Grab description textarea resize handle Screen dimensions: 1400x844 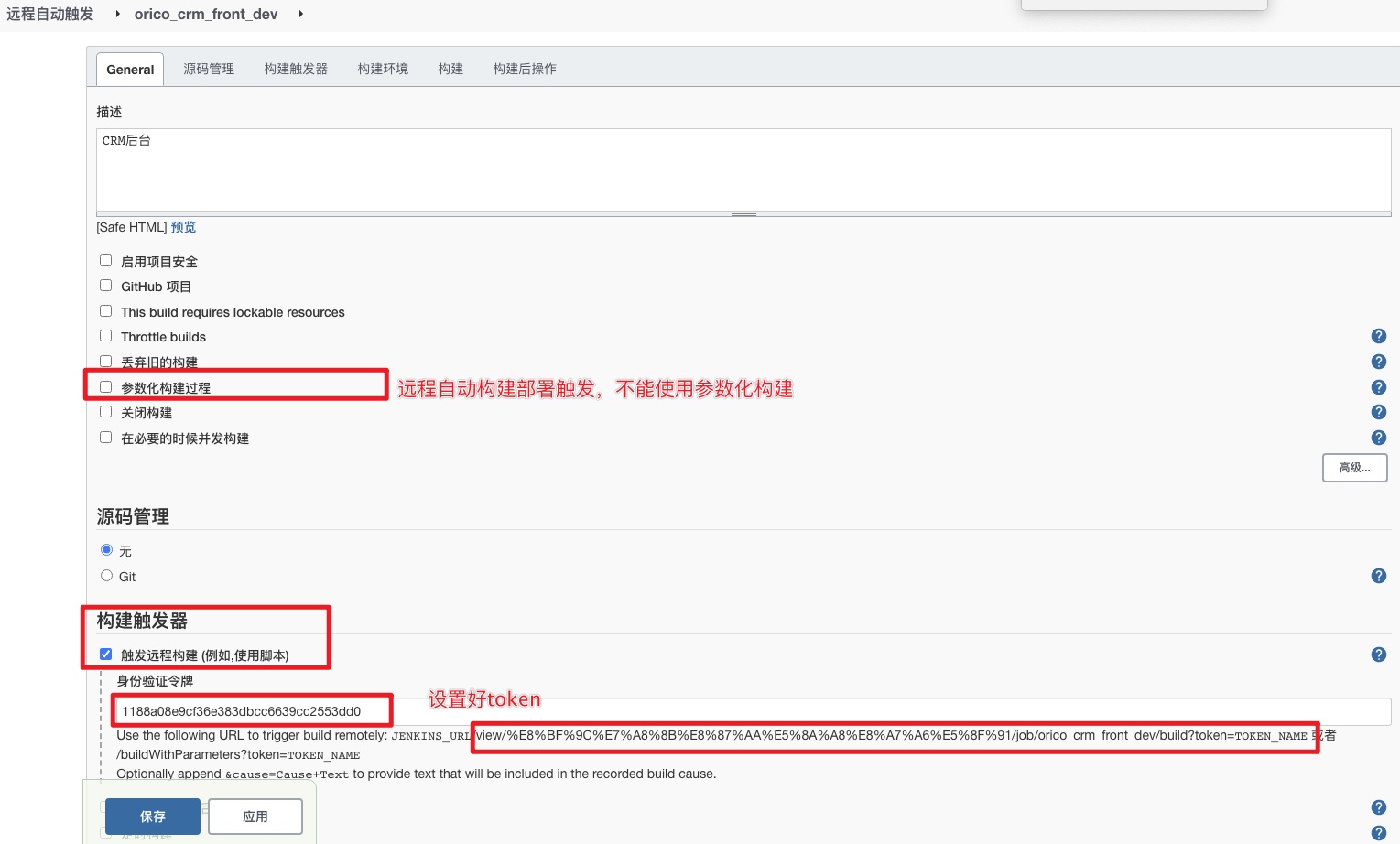[743, 214]
